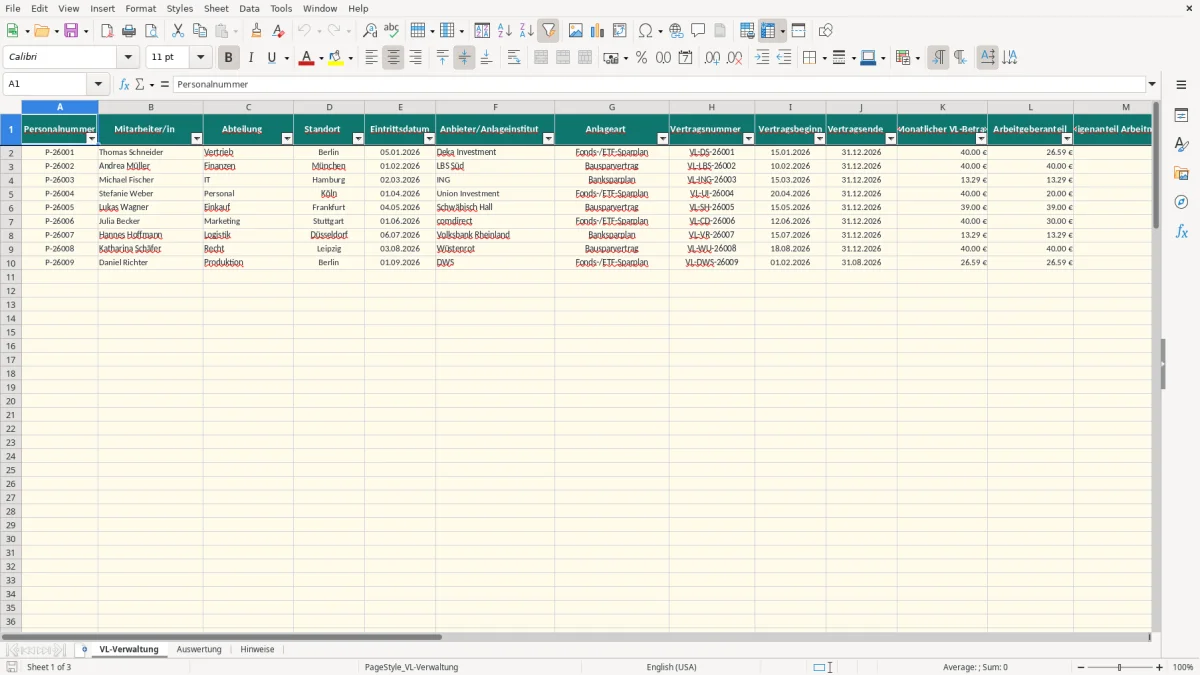Switch to the Auswertung sheet tab
This screenshot has width=1200, height=675.
pos(199,649)
